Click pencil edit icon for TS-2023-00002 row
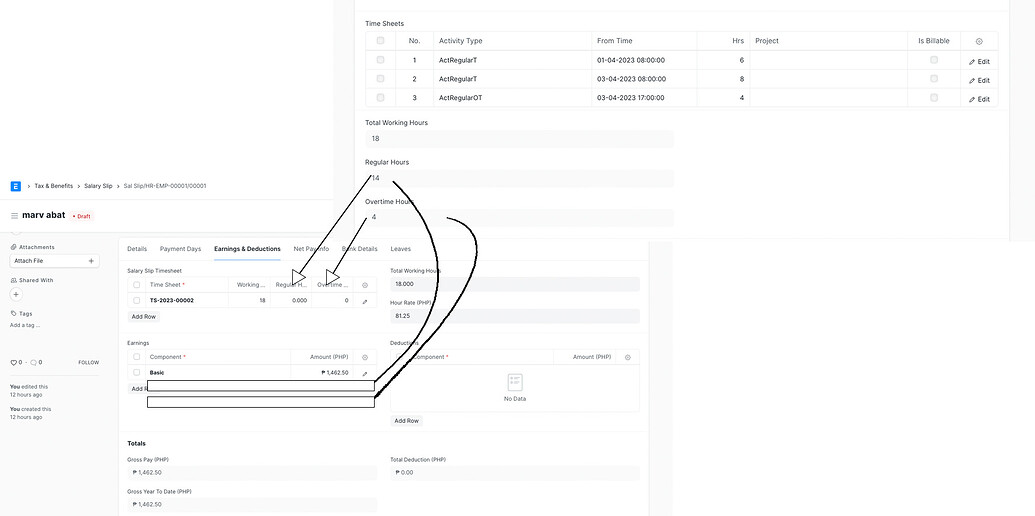Viewport: 1035px width, 516px height. click(x=365, y=301)
